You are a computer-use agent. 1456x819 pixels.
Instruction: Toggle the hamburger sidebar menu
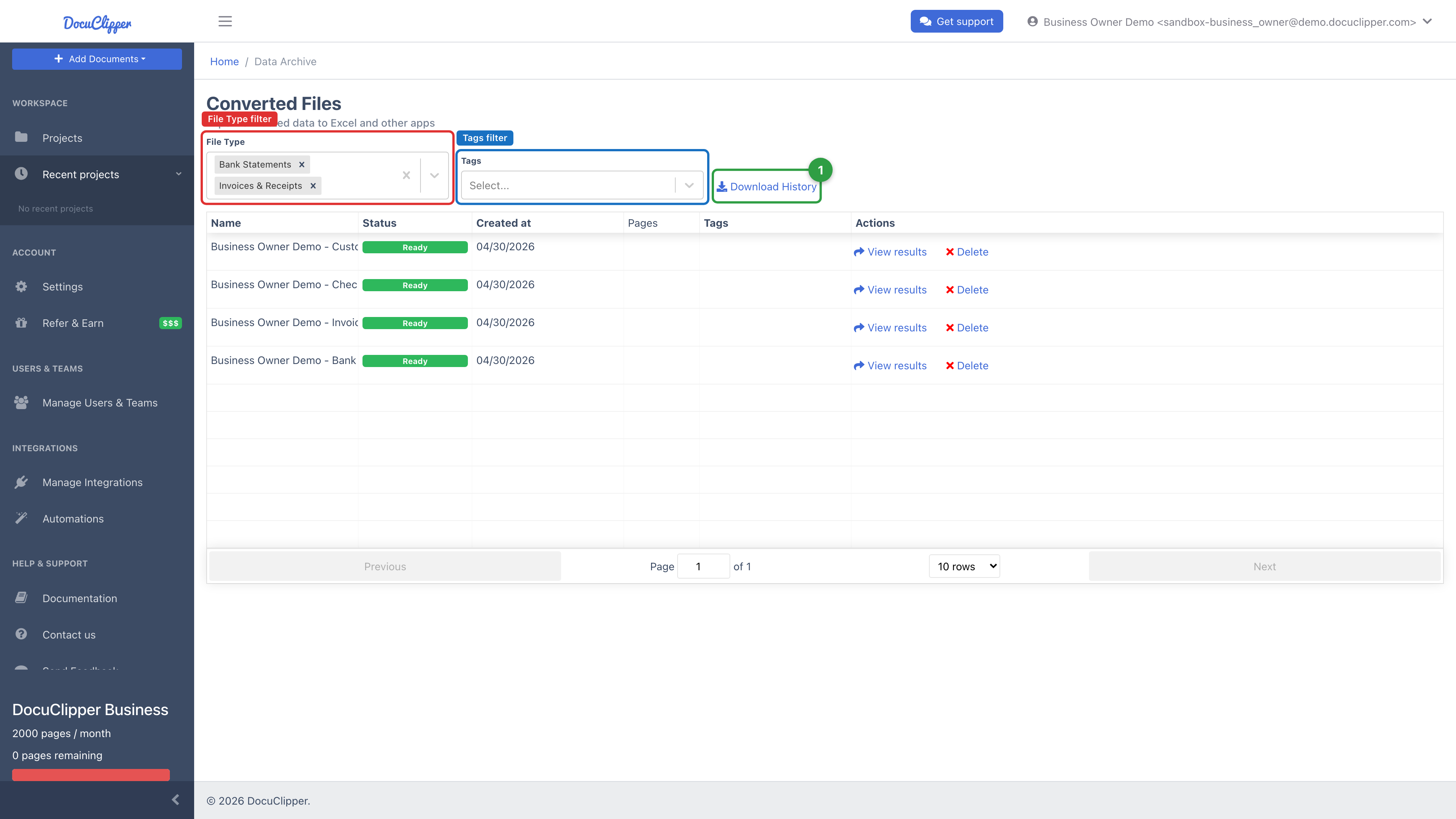225,22
